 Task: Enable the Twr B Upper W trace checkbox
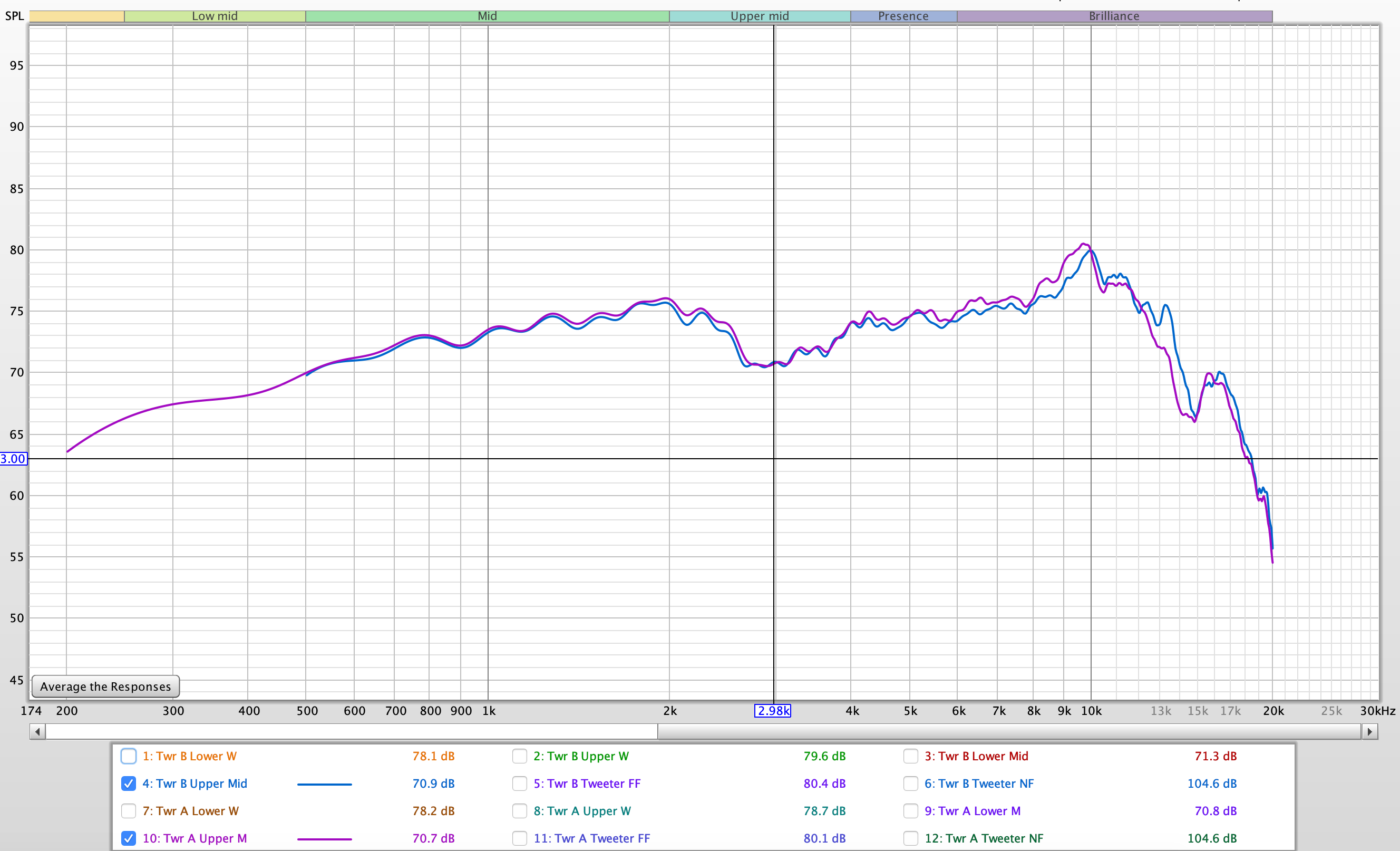click(519, 756)
